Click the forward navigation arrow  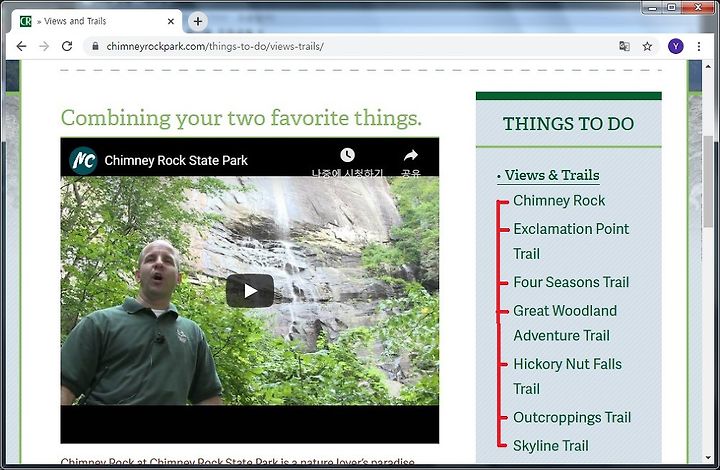pos(44,46)
